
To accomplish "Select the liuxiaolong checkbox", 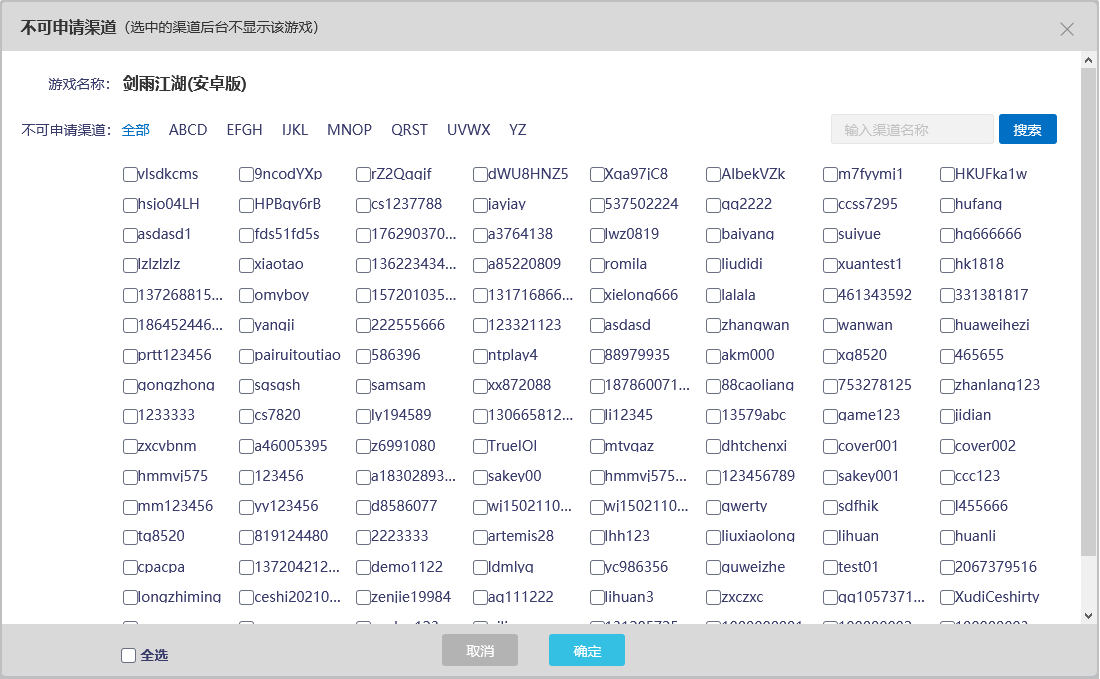I will (x=713, y=537).
